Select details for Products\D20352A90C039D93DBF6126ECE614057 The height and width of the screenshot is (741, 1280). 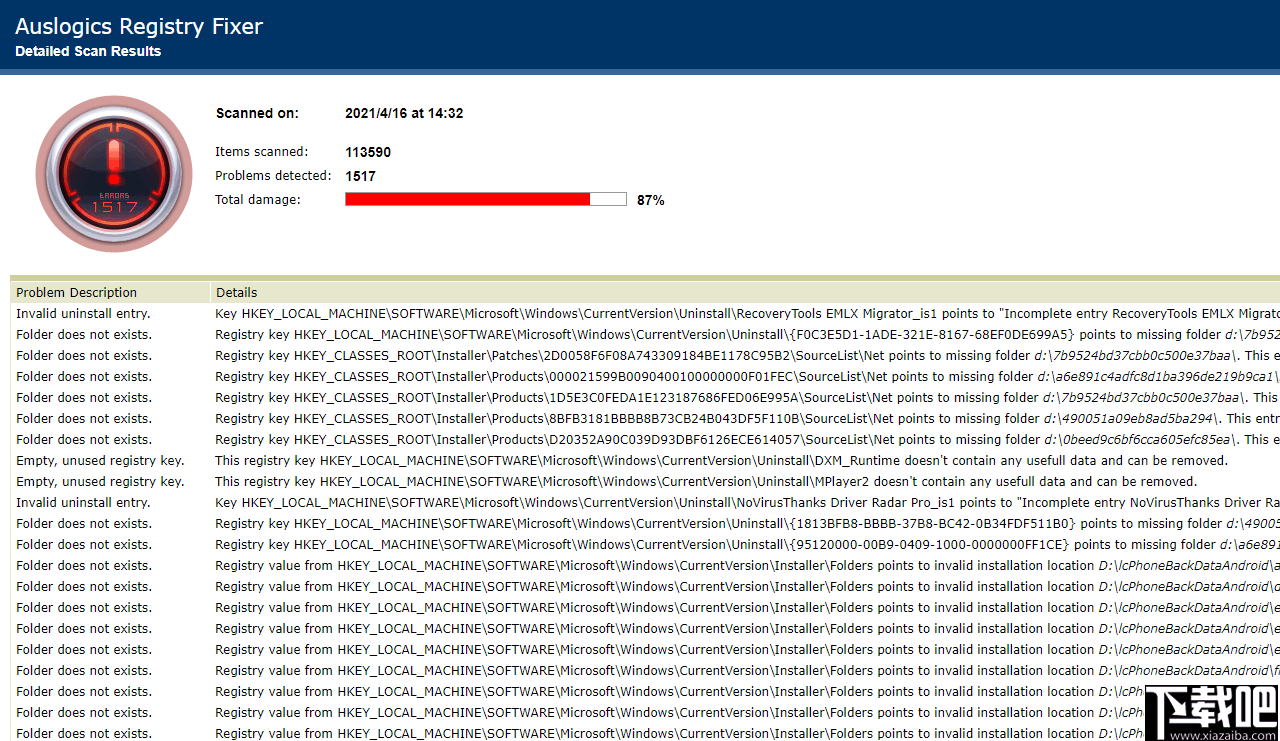(x=747, y=440)
